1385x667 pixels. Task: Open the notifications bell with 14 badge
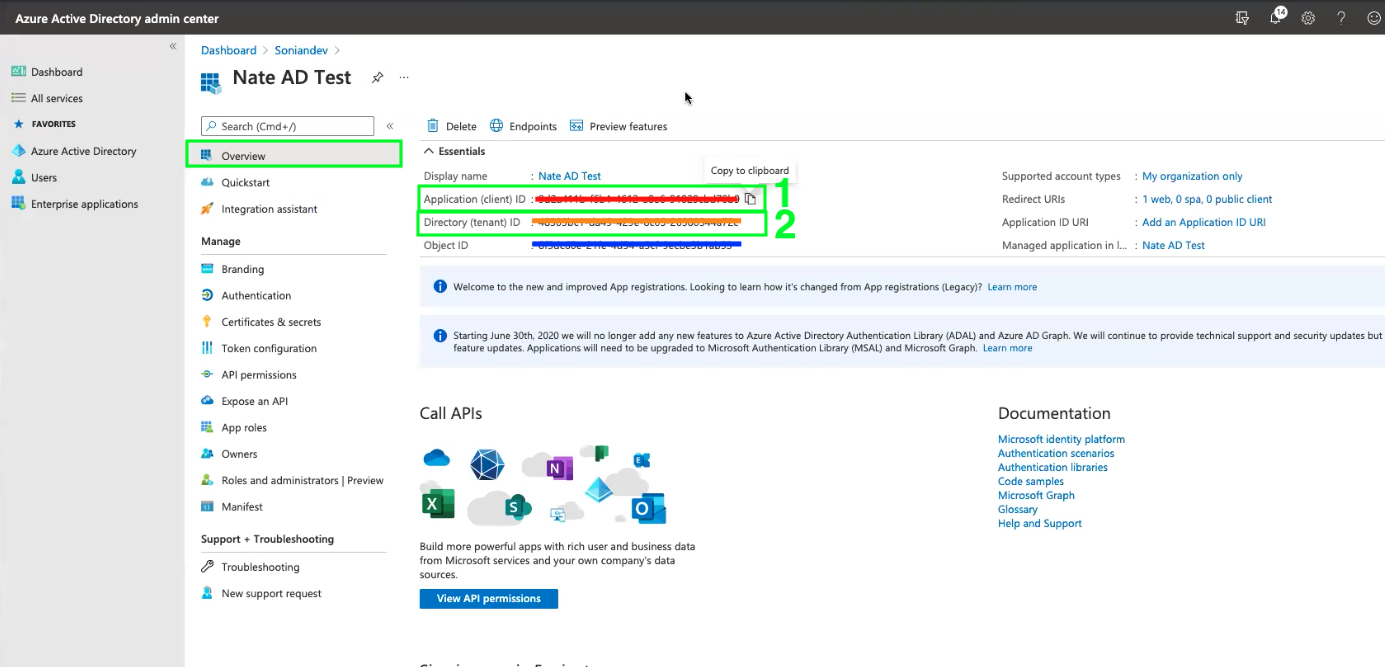[1276, 17]
